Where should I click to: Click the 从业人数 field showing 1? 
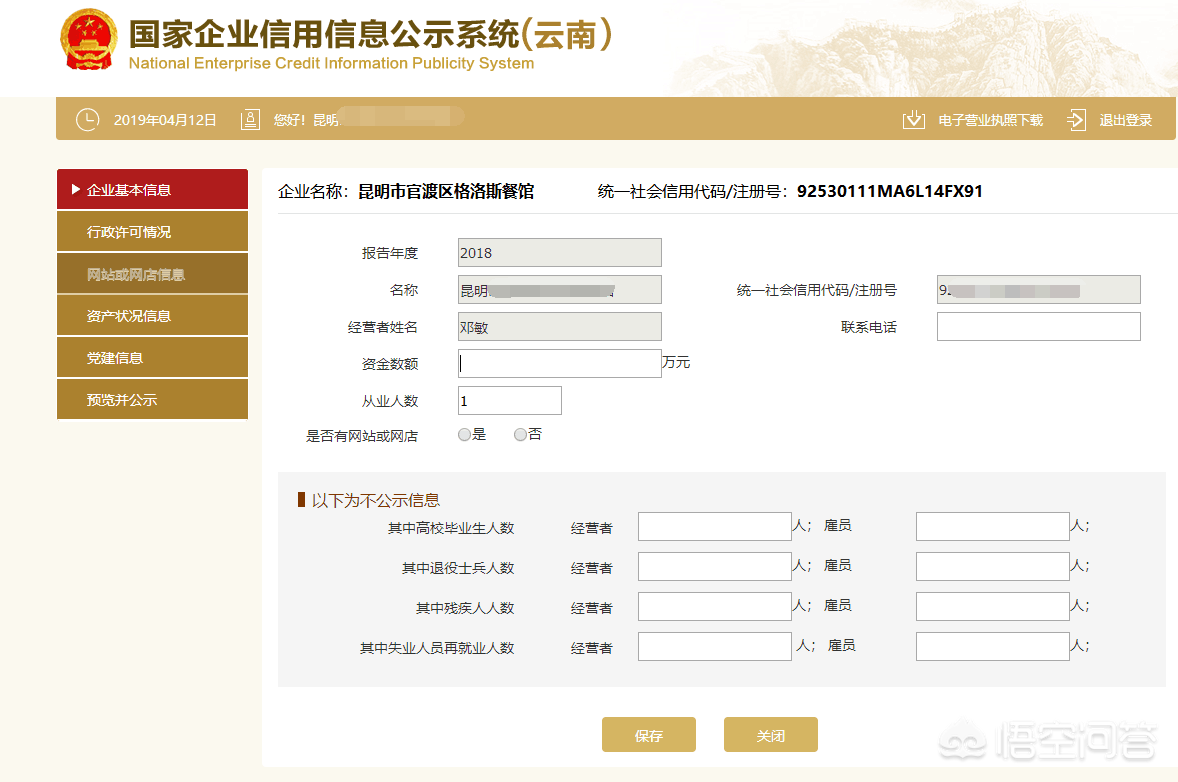click(509, 400)
